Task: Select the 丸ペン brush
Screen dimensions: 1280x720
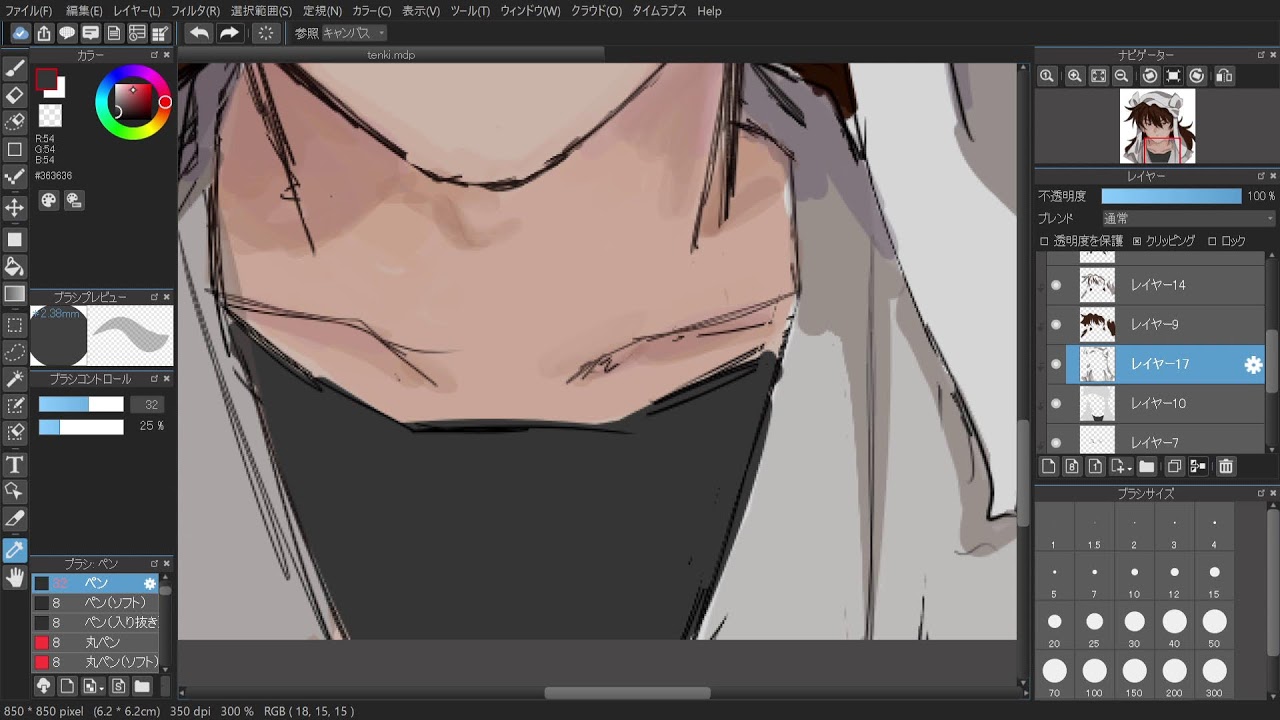Action: point(96,642)
